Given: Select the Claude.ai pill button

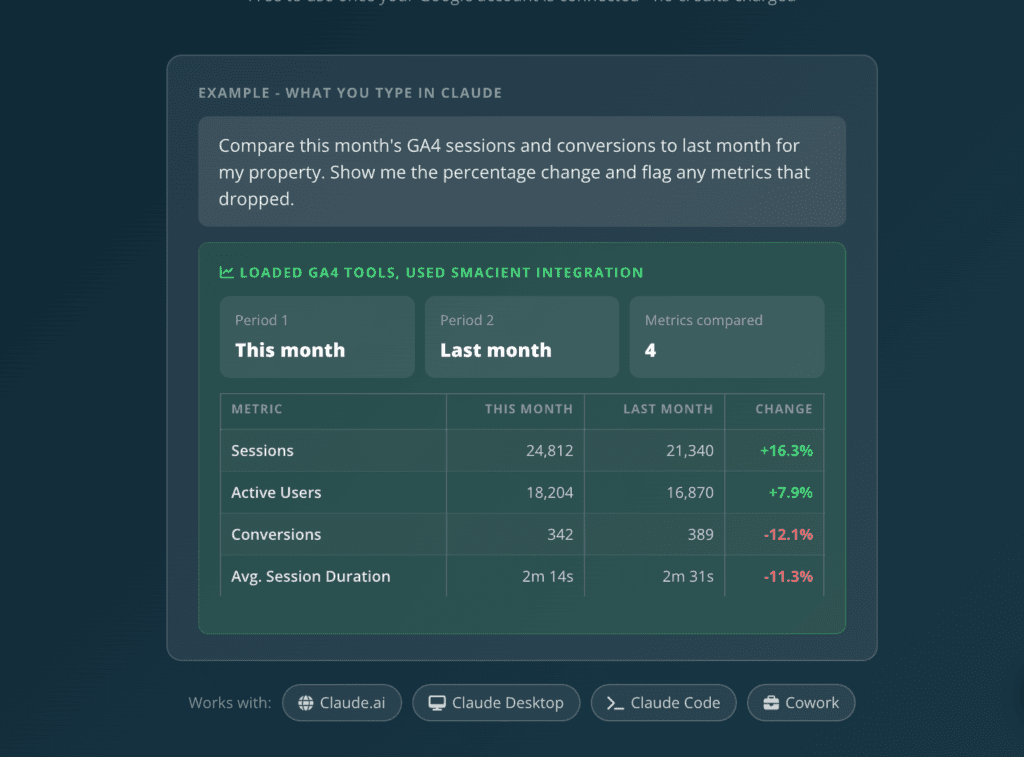Looking at the screenshot, I should (342, 703).
